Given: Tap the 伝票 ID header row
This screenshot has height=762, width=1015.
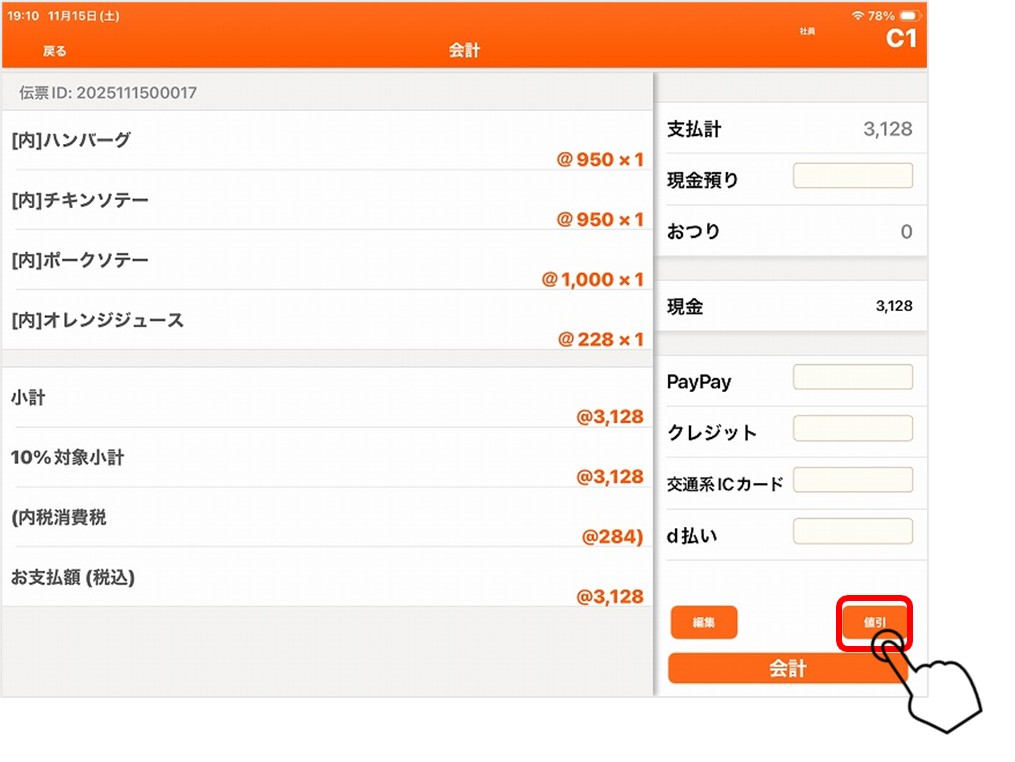Looking at the screenshot, I should coord(327,93).
